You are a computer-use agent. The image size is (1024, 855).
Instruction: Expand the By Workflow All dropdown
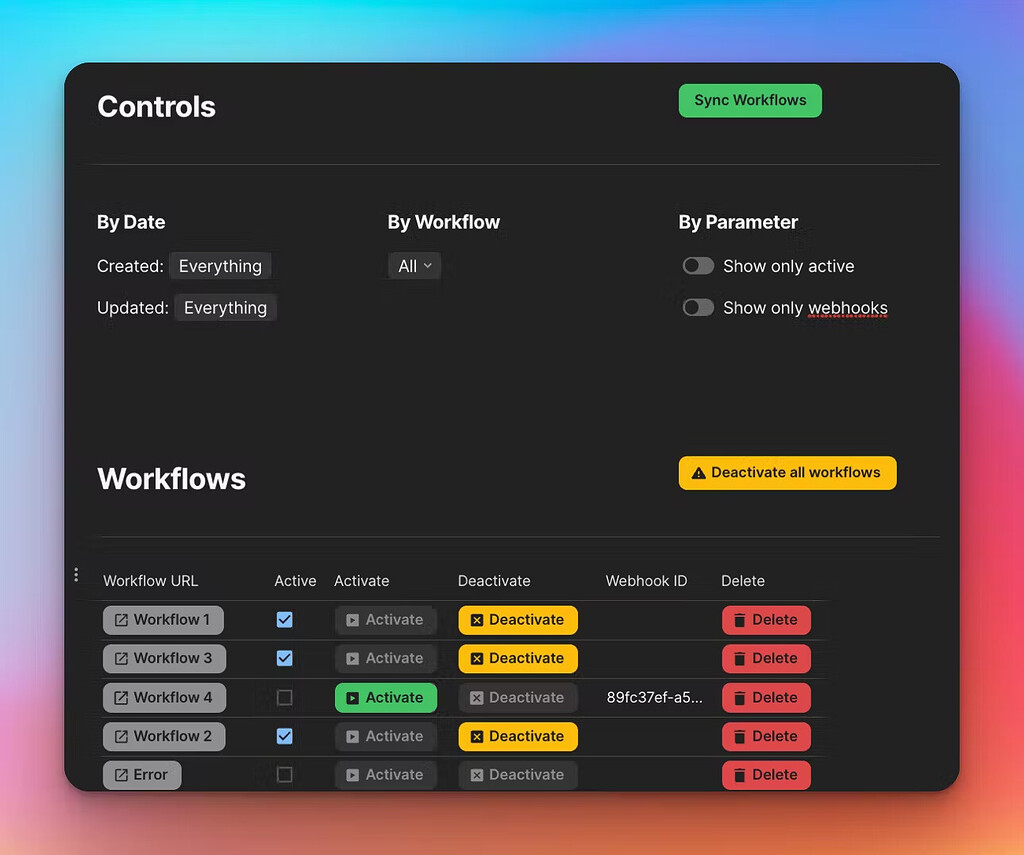coord(414,266)
